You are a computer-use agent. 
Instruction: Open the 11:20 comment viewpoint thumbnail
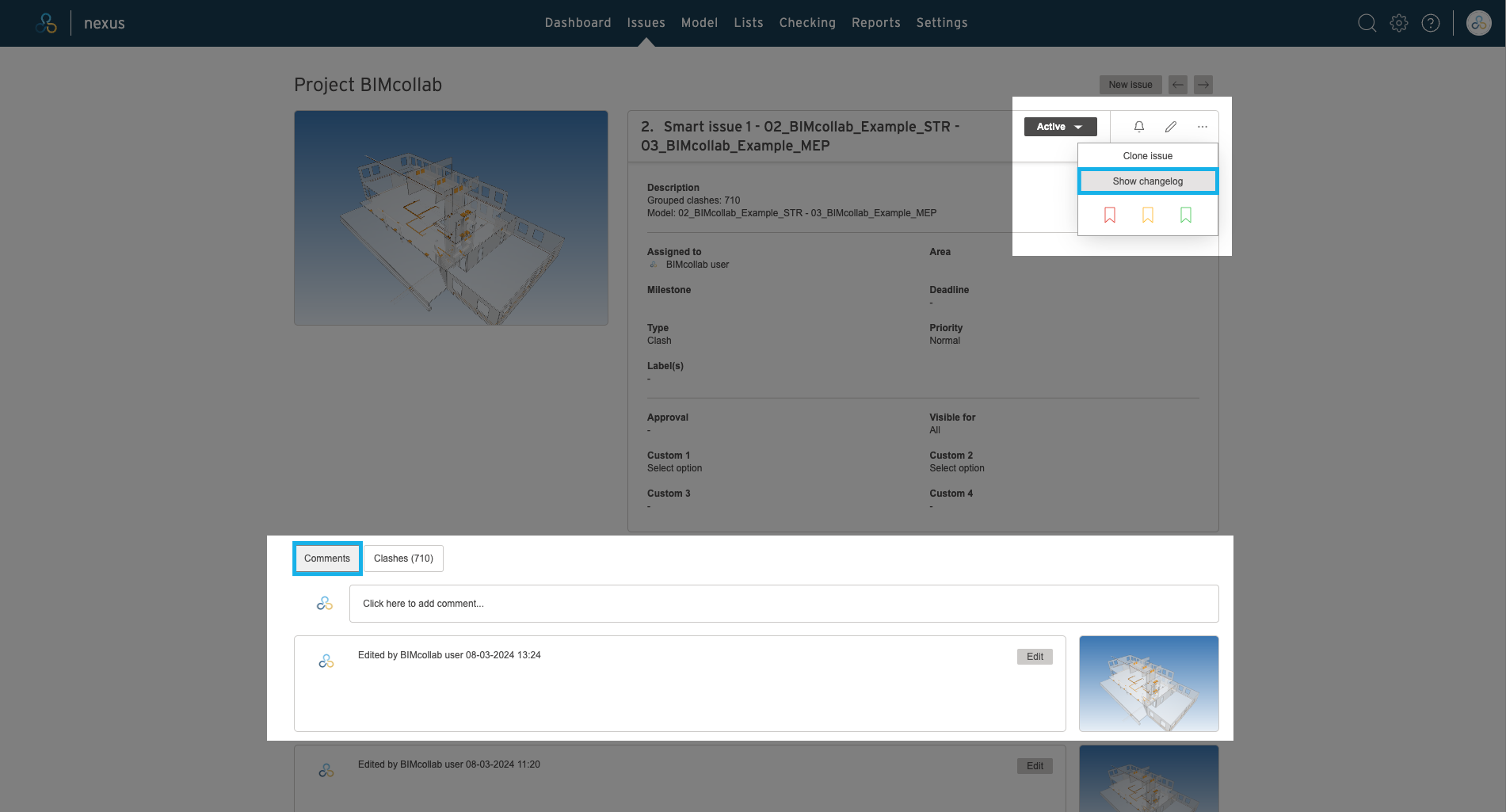coord(1149,779)
